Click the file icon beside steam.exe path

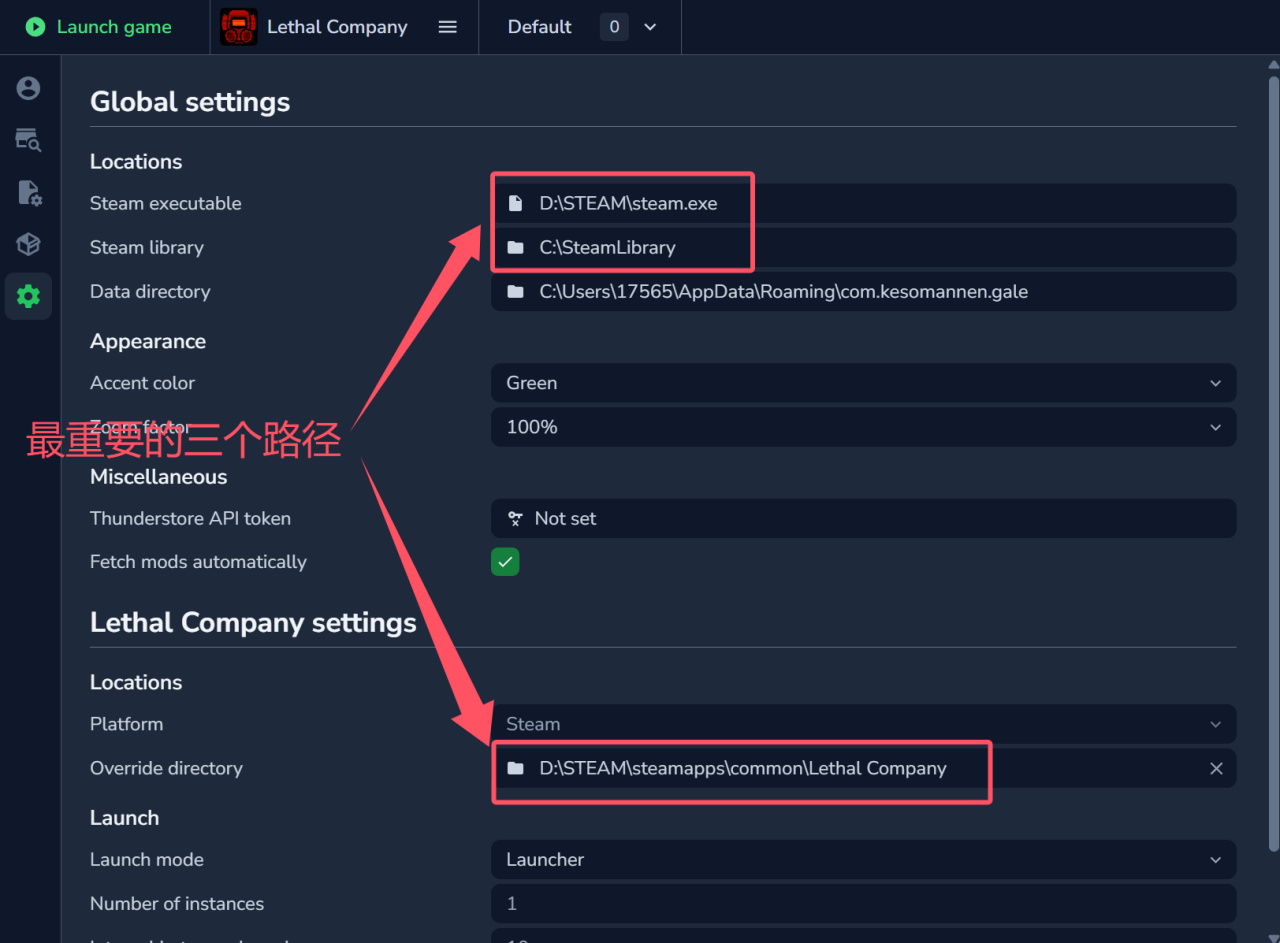tap(515, 203)
